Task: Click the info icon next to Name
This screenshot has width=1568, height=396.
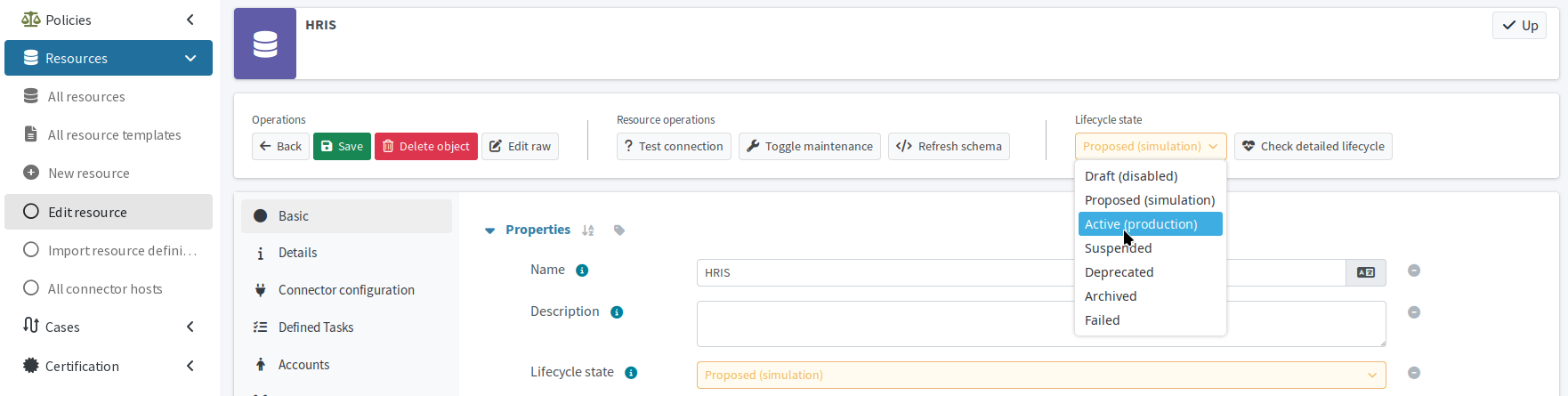Action: coord(582,271)
